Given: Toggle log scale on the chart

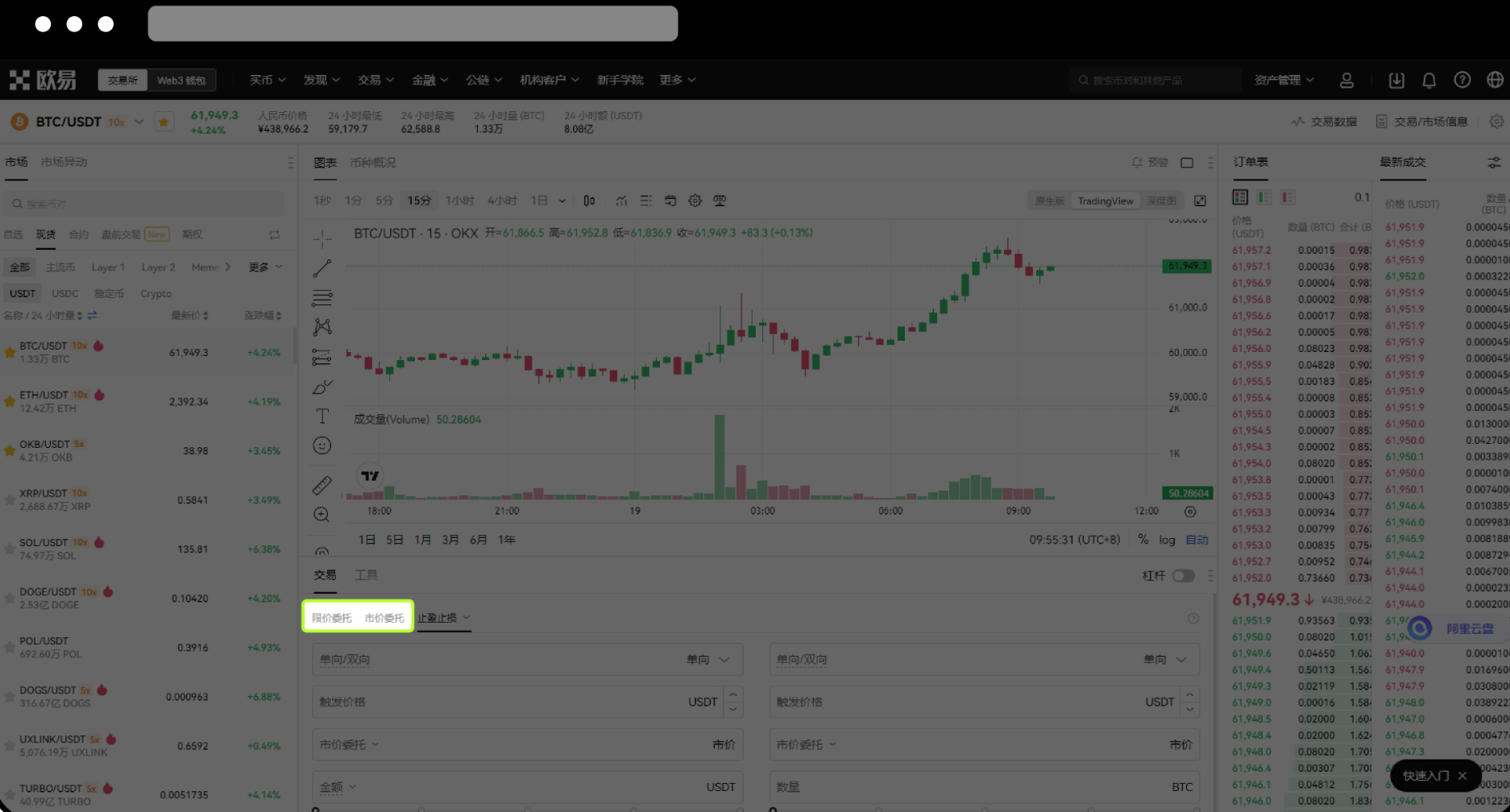Looking at the screenshot, I should tap(1167, 540).
